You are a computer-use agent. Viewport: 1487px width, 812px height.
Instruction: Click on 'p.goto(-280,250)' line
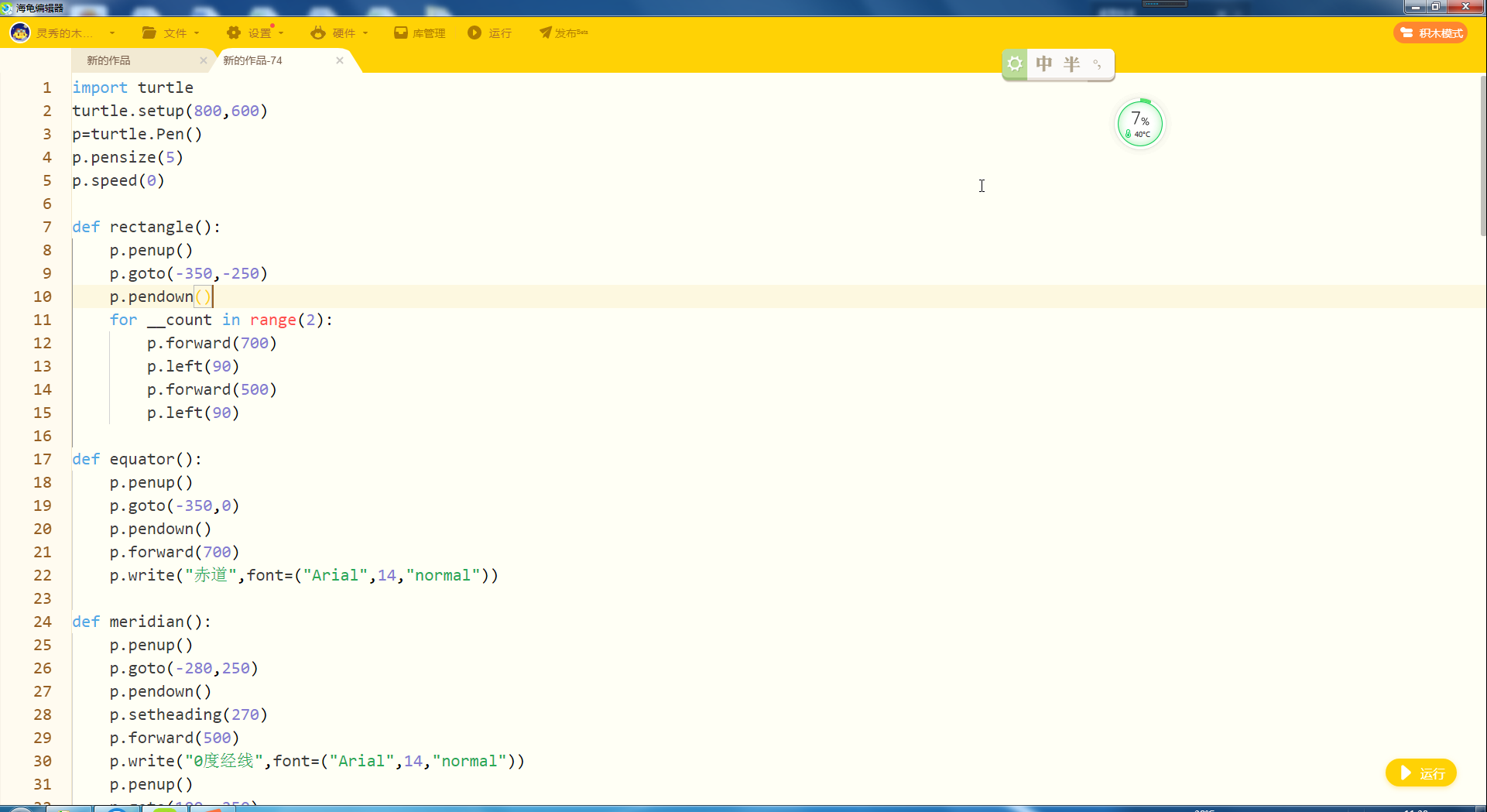tap(183, 668)
